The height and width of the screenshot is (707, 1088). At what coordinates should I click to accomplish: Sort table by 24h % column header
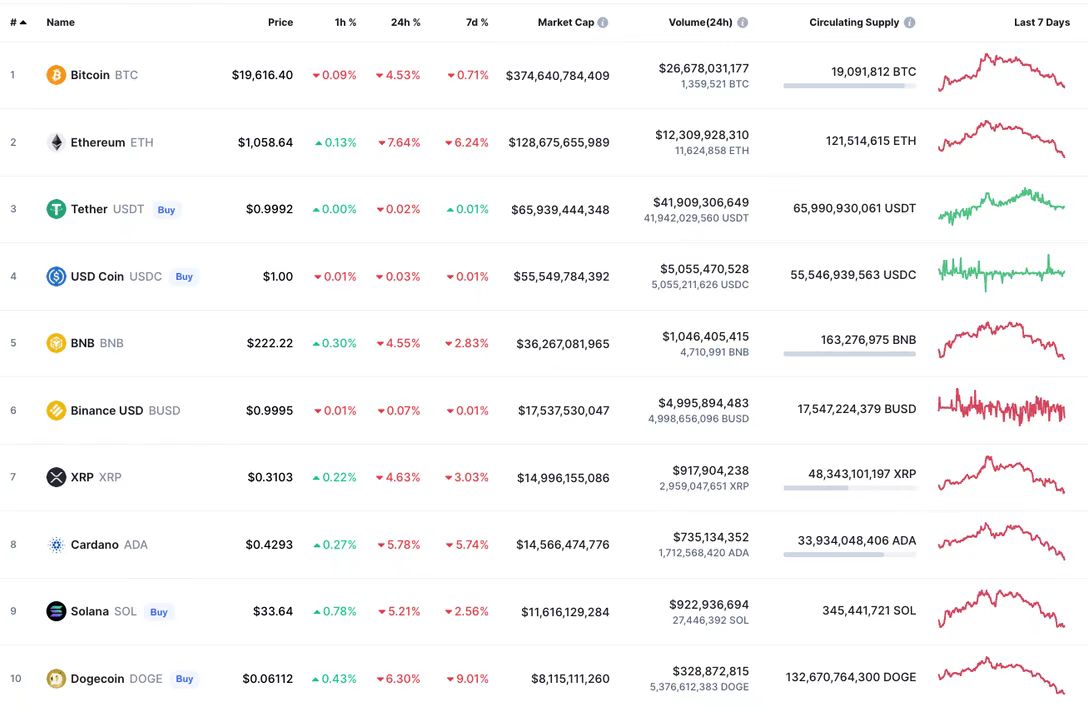(x=405, y=22)
